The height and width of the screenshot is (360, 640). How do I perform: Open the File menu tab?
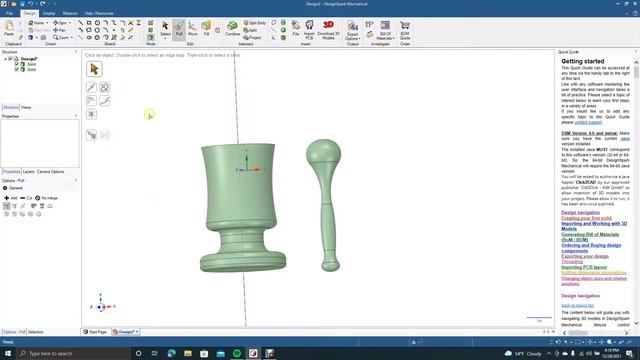point(9,13)
